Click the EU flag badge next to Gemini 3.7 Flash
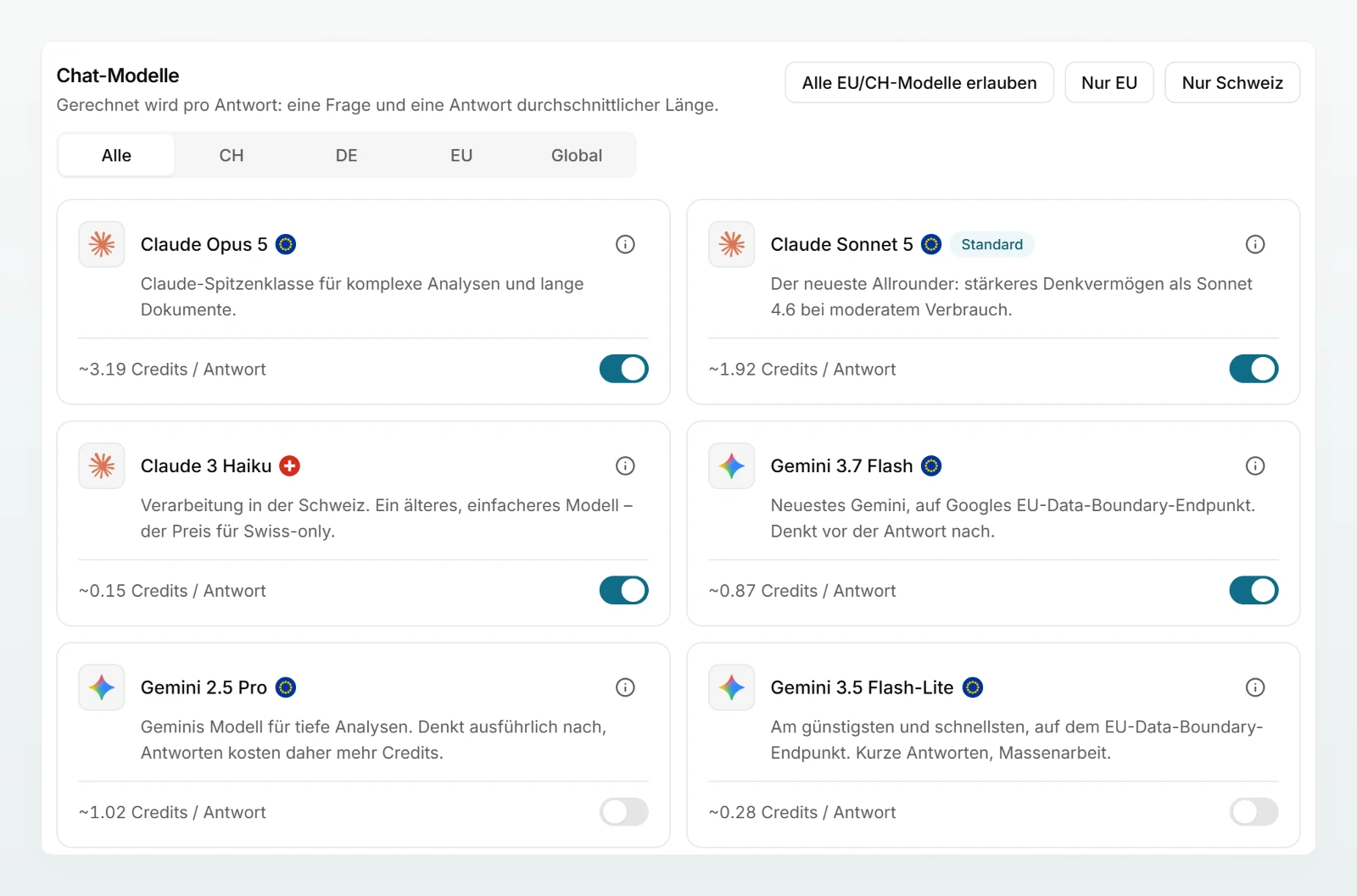Viewport: 1357px width, 896px height. tap(931, 465)
